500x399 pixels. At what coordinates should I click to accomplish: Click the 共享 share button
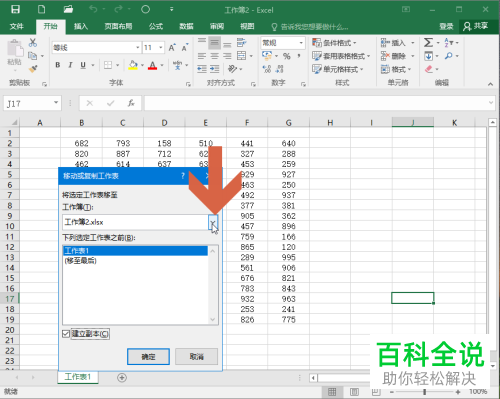pyautogui.click(x=476, y=26)
